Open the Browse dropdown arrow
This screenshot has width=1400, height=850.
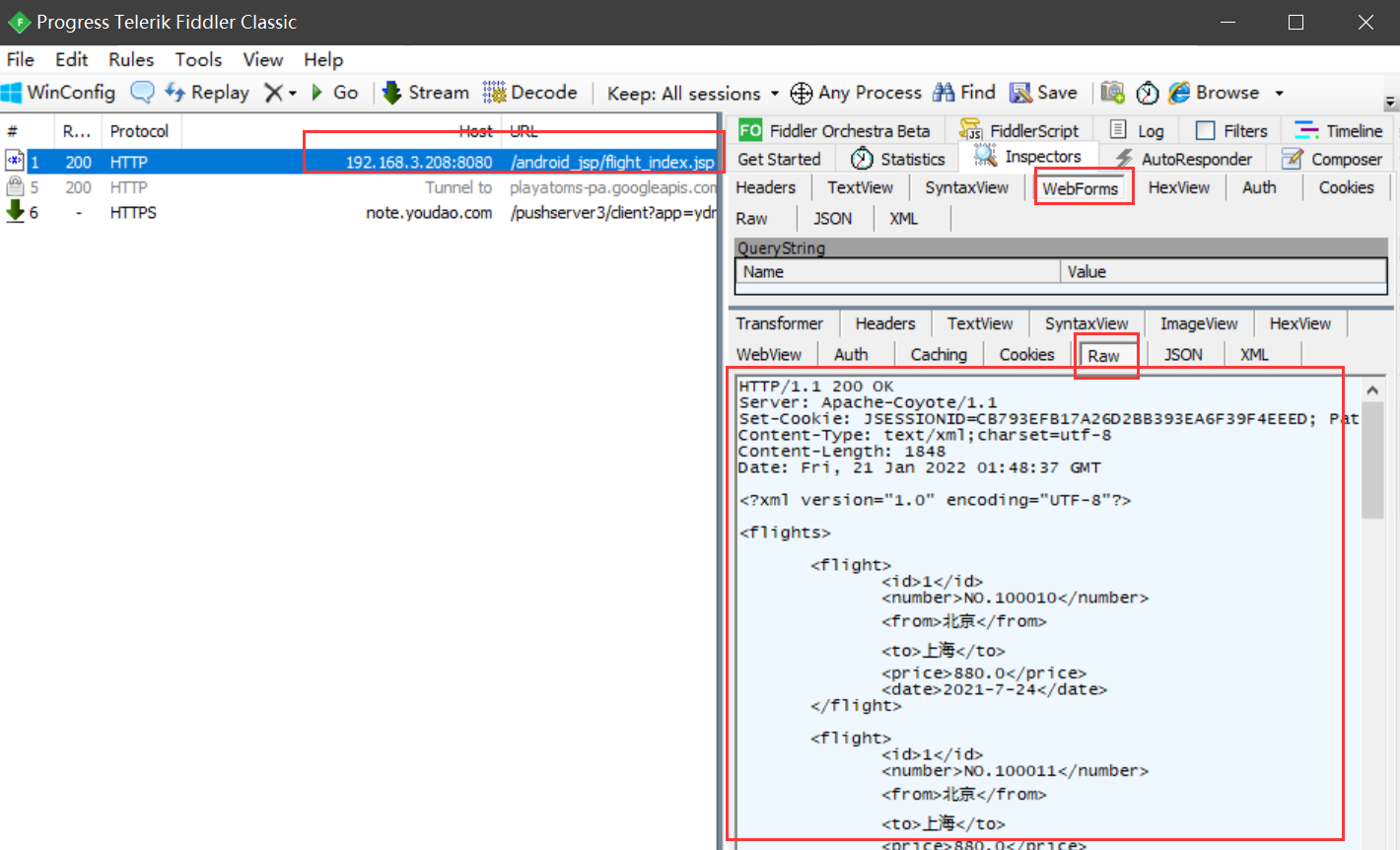[1279, 94]
